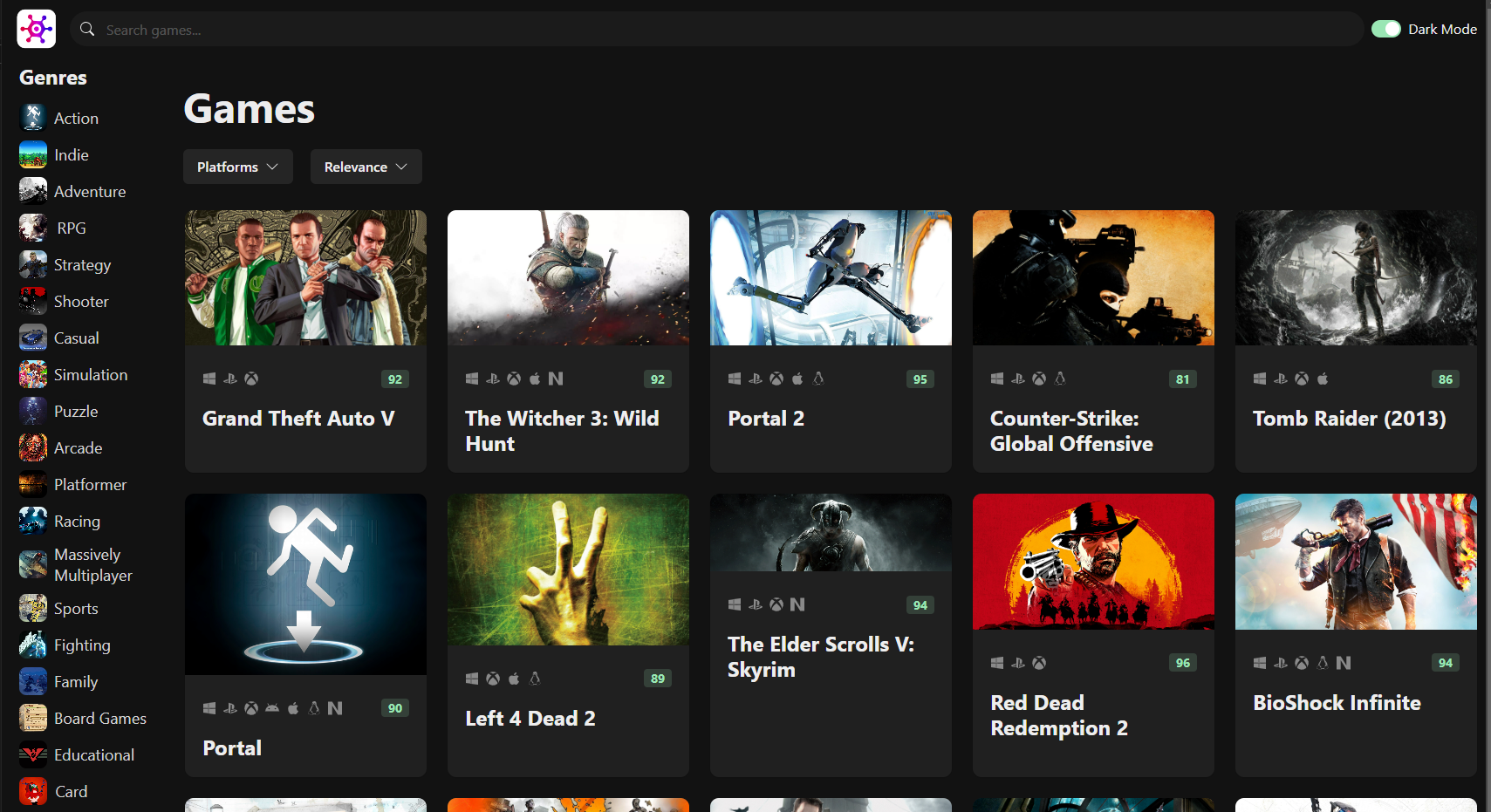Click score badge 89 on Left 4 Dead 2 card

(x=657, y=679)
